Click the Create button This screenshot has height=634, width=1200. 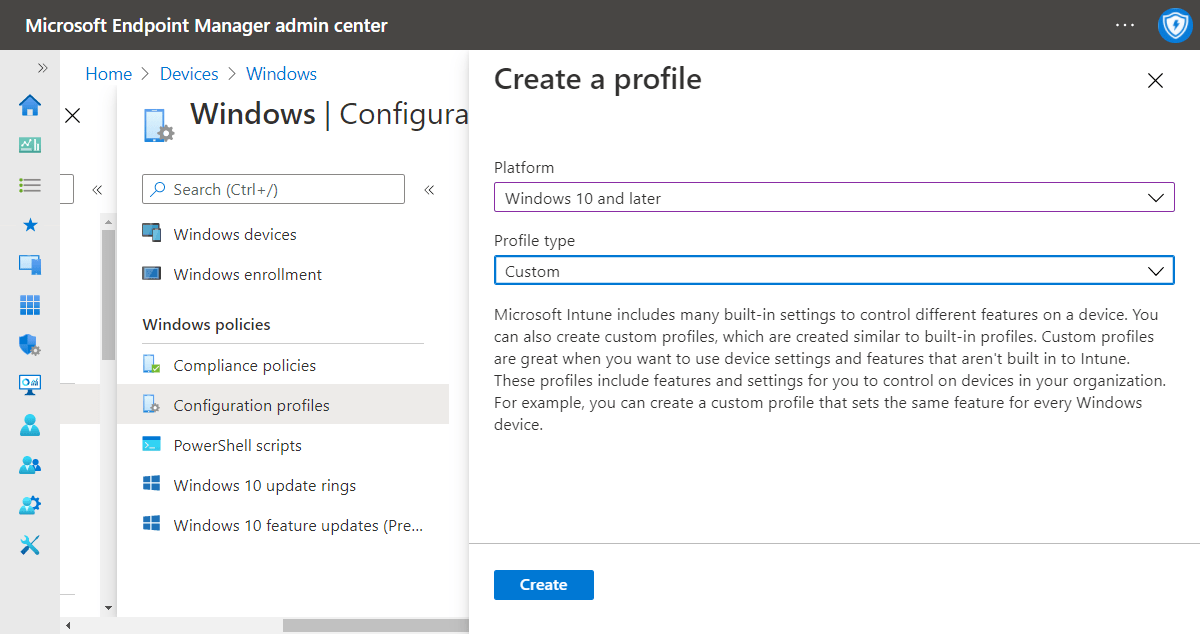pos(543,585)
